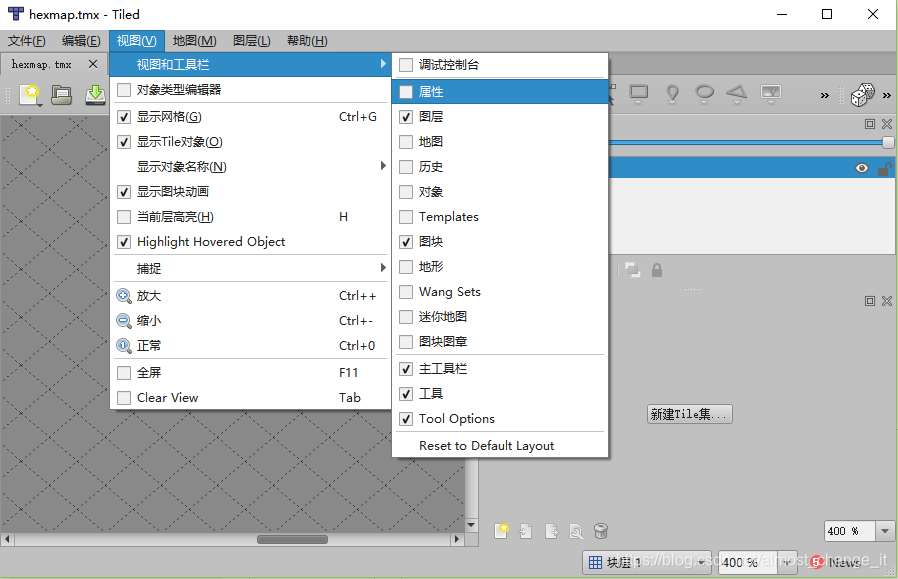Toggle the 显示网格 show grid checkbox
The height and width of the screenshot is (579, 898).
(x=124, y=117)
